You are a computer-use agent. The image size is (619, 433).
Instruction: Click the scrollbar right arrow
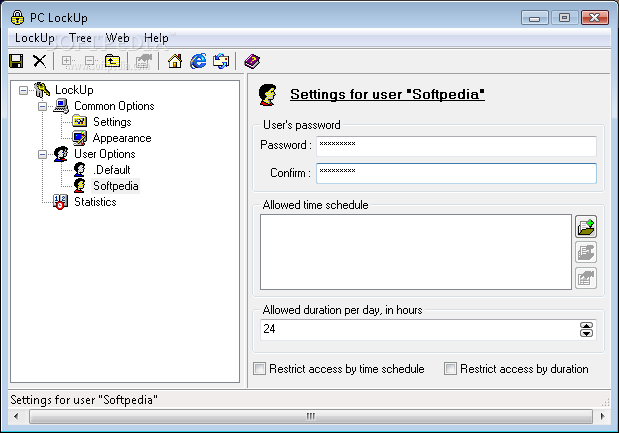click(602, 416)
